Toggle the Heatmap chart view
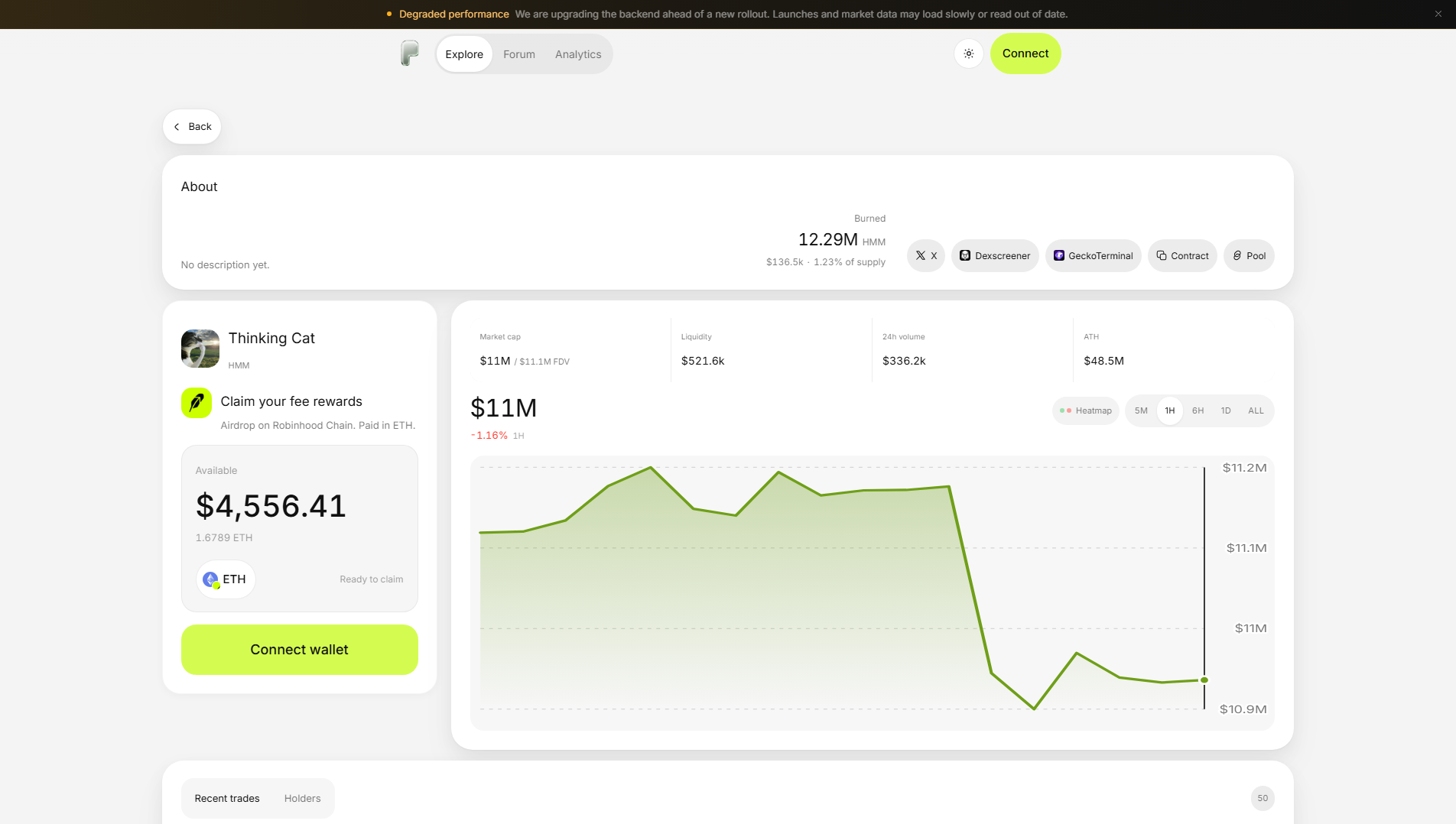The width and height of the screenshot is (1456, 824). pos(1086,410)
